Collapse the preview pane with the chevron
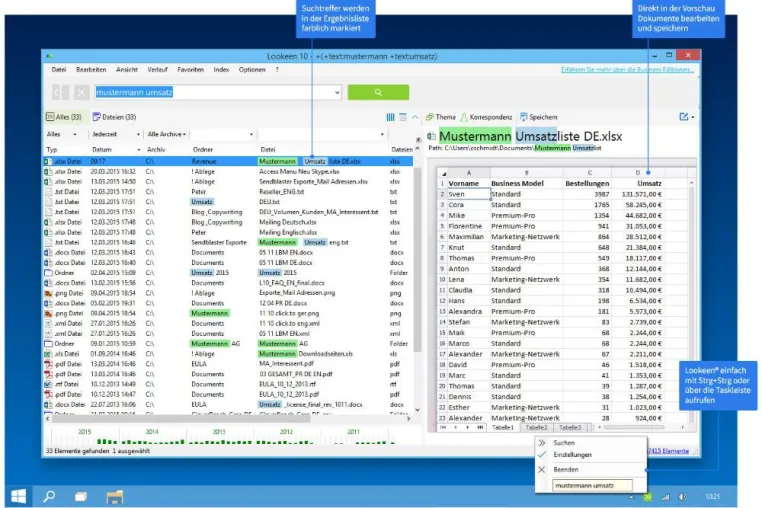 pos(415,117)
